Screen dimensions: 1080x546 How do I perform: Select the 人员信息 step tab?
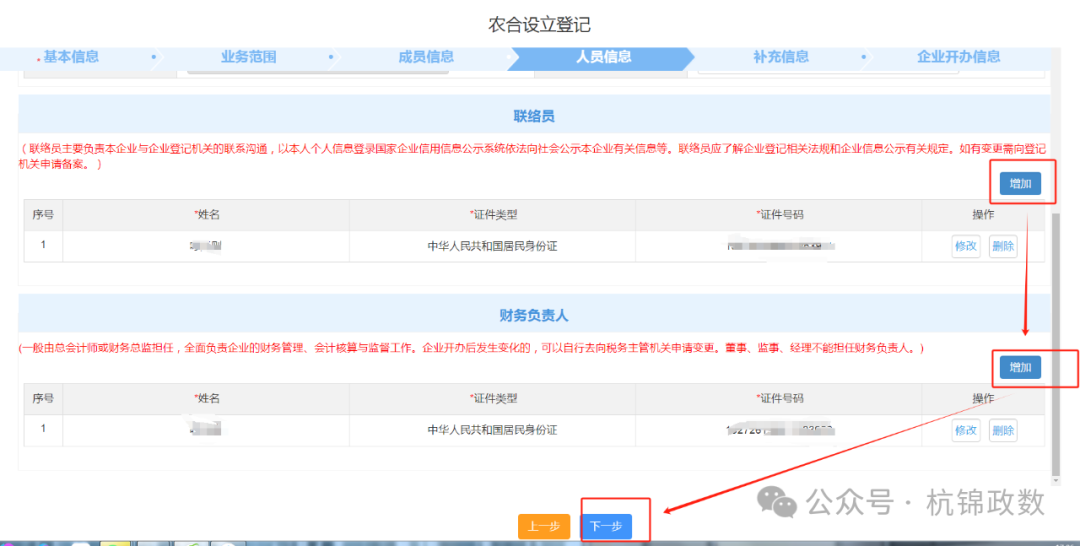pos(603,57)
